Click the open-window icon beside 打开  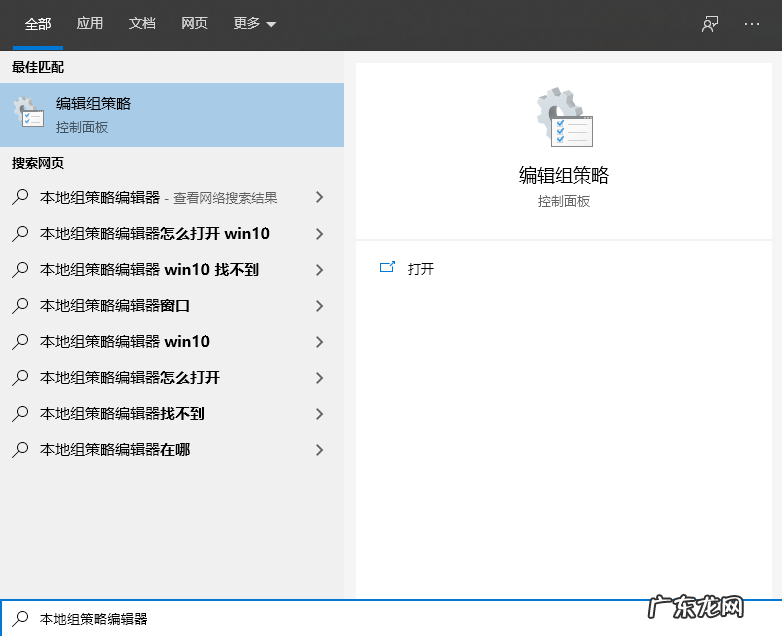coord(387,268)
